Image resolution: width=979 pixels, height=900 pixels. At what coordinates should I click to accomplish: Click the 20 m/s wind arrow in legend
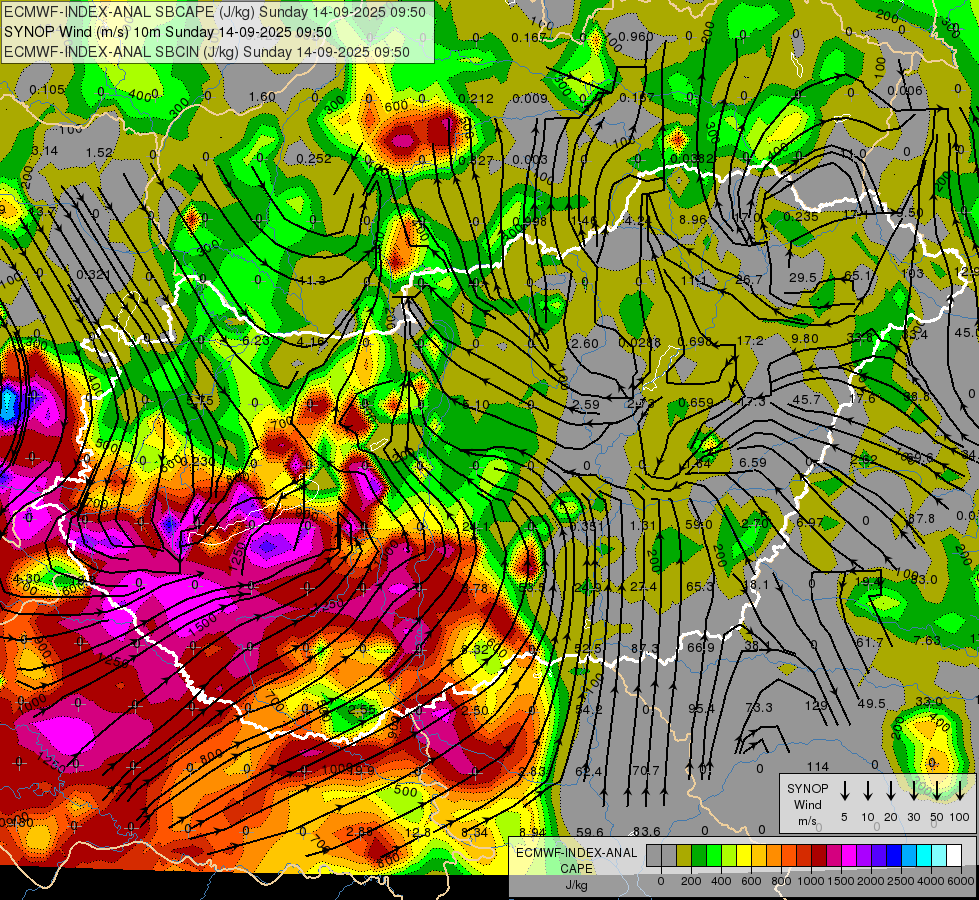(890, 790)
